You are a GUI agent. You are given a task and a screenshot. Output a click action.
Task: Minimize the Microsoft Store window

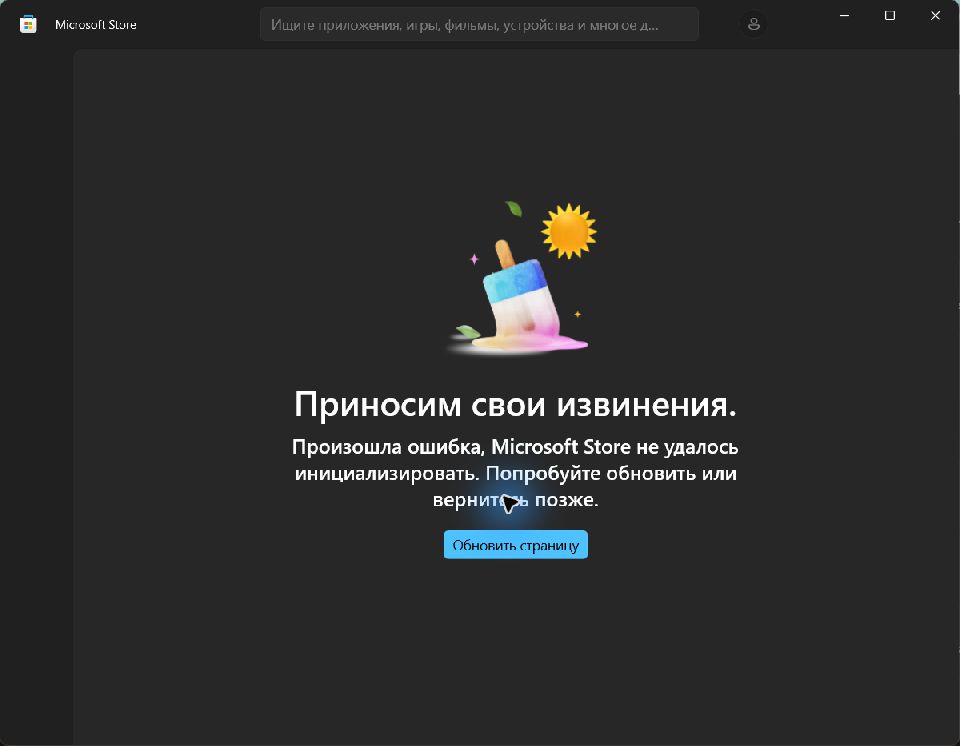844,15
